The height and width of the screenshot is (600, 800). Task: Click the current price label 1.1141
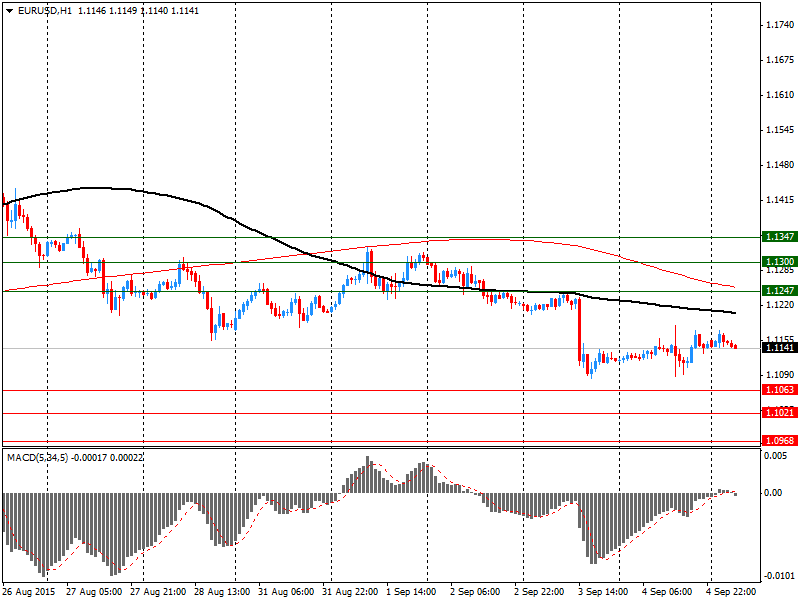(x=780, y=347)
